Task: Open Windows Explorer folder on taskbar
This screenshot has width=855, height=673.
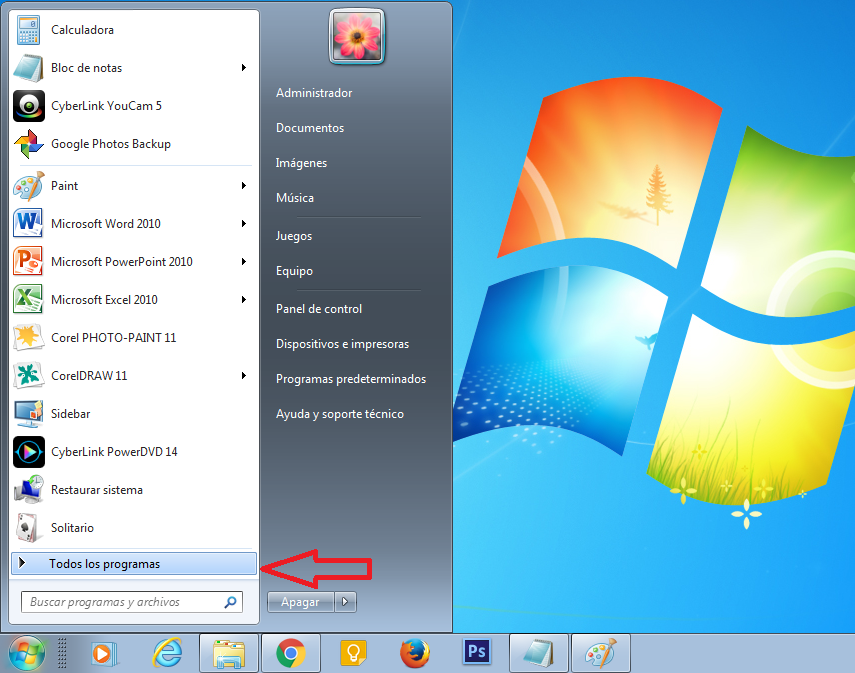Action: pyautogui.click(x=229, y=653)
